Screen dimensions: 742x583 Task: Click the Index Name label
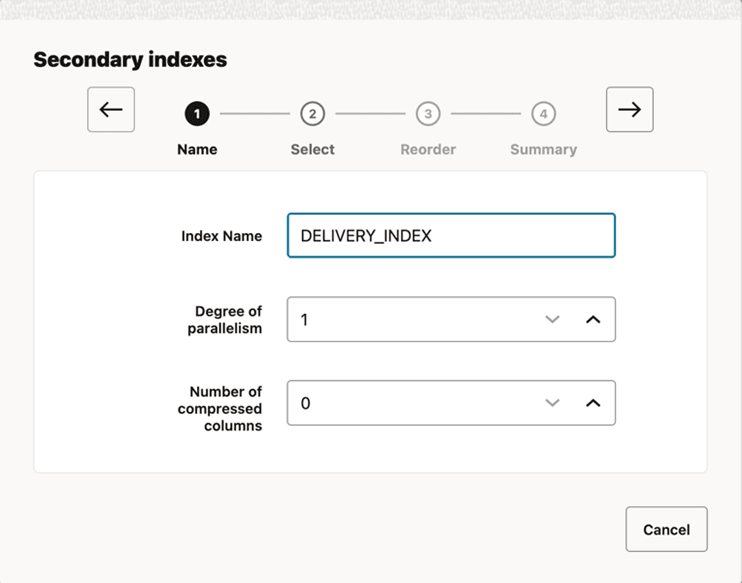pos(221,236)
